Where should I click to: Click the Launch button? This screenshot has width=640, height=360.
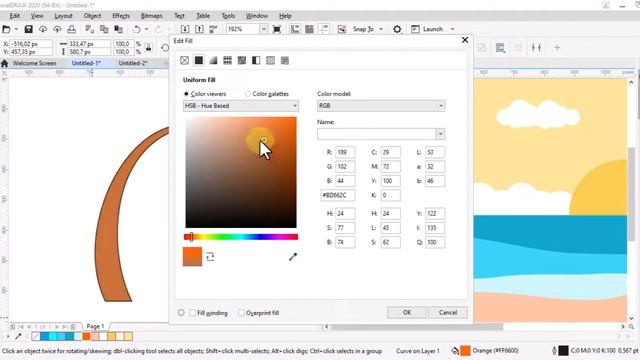pyautogui.click(x=427, y=29)
